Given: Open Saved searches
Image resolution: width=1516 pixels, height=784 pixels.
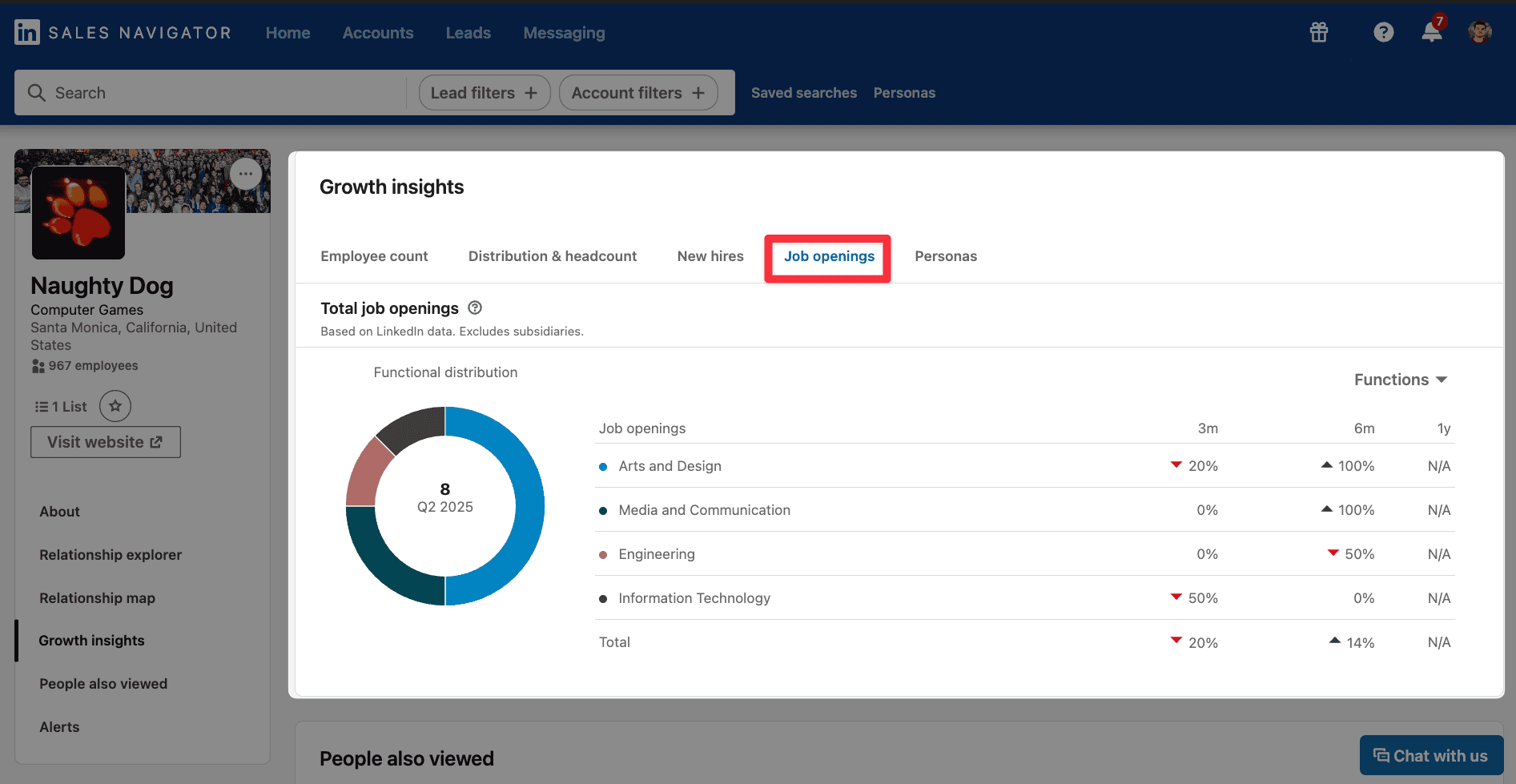Looking at the screenshot, I should tap(804, 93).
